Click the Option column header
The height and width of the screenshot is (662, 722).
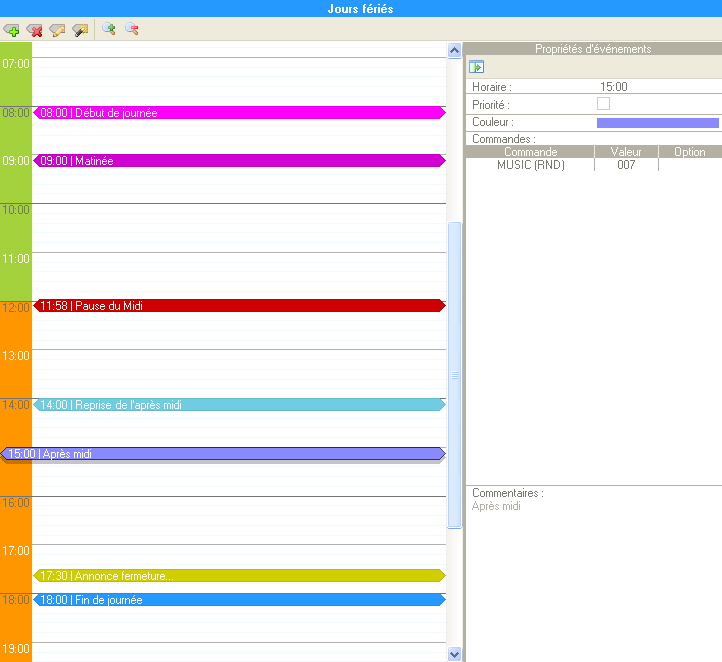690,152
